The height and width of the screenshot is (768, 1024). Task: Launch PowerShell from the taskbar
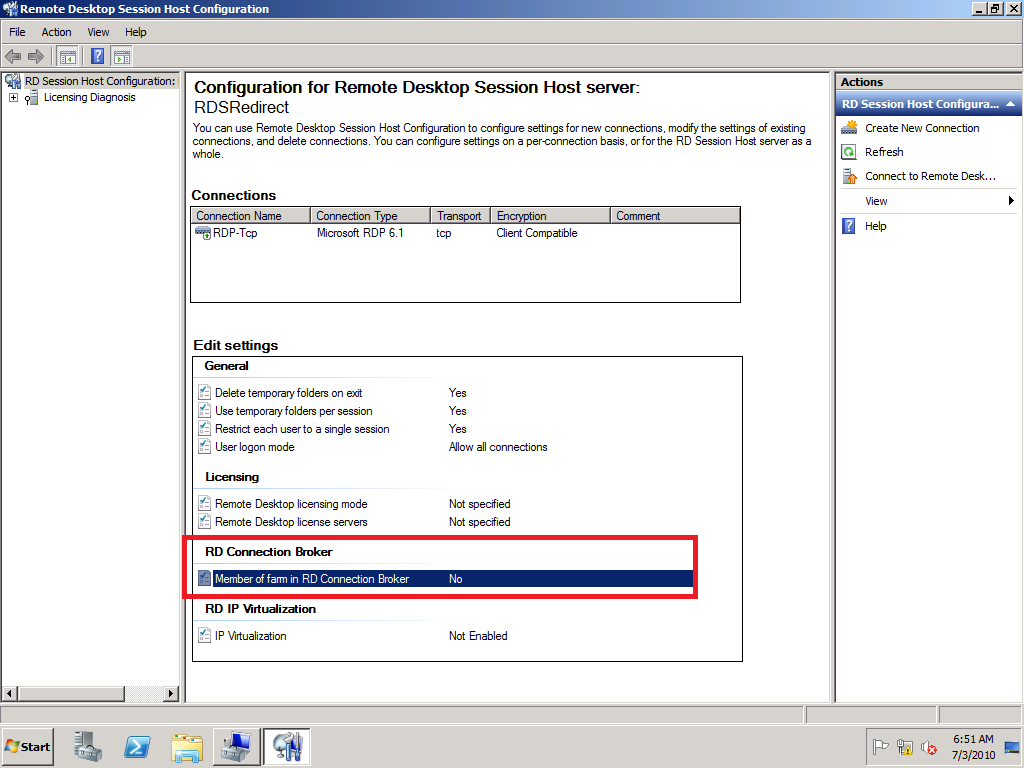137,746
